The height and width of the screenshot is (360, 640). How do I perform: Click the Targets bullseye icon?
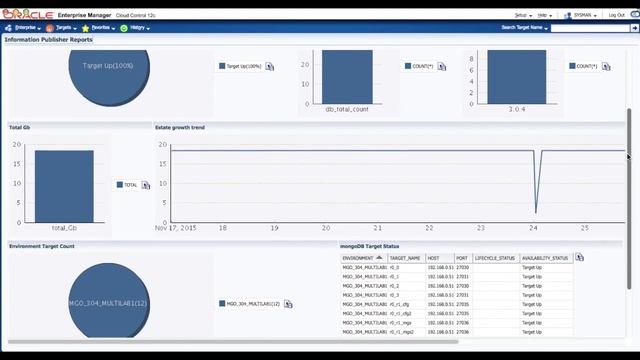click(50, 28)
